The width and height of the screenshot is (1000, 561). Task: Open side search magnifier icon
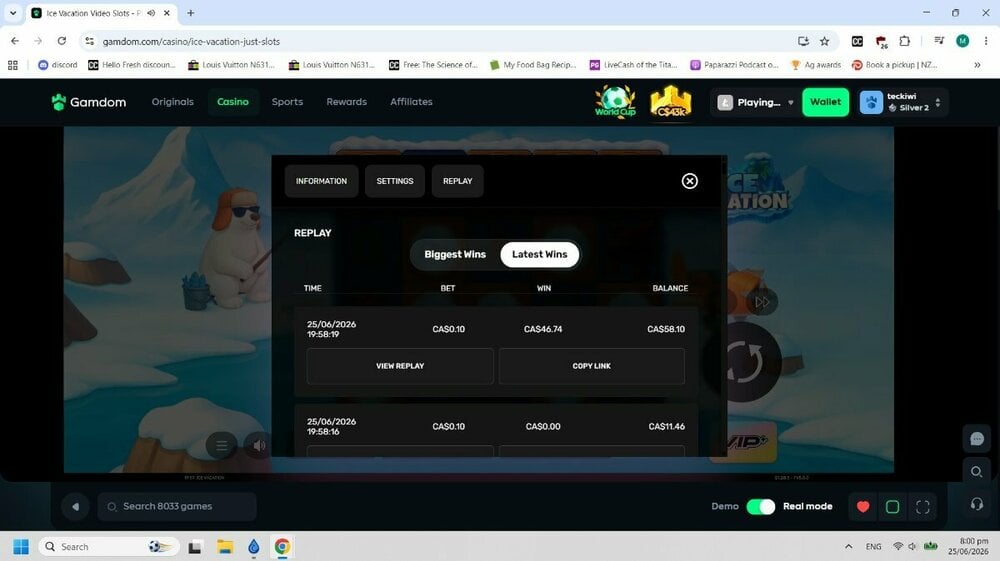976,472
